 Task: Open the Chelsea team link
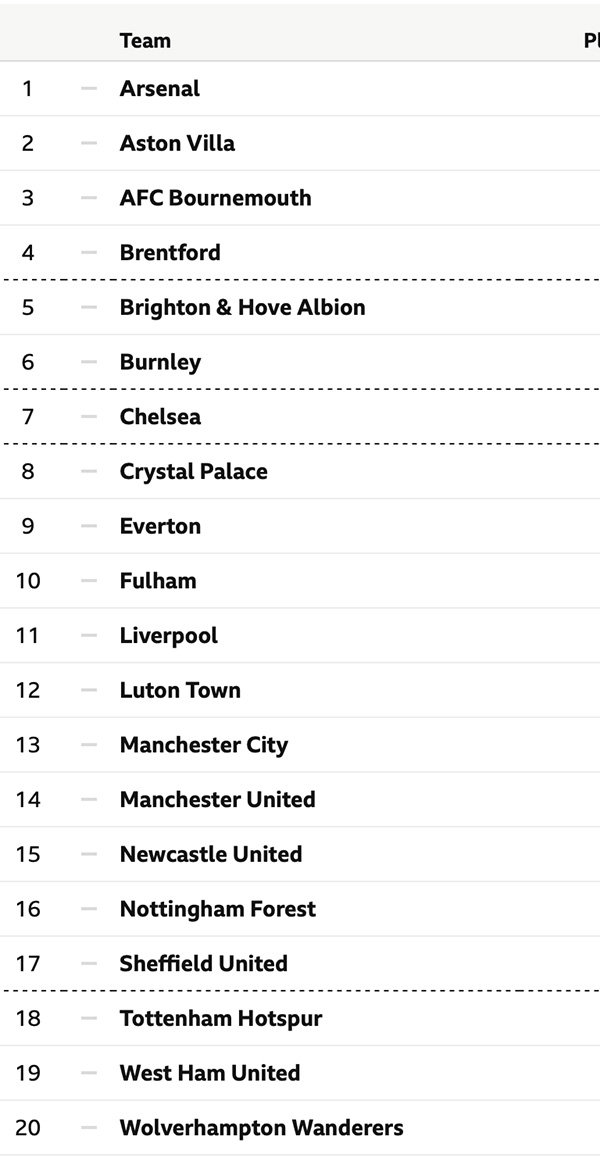tap(160, 416)
